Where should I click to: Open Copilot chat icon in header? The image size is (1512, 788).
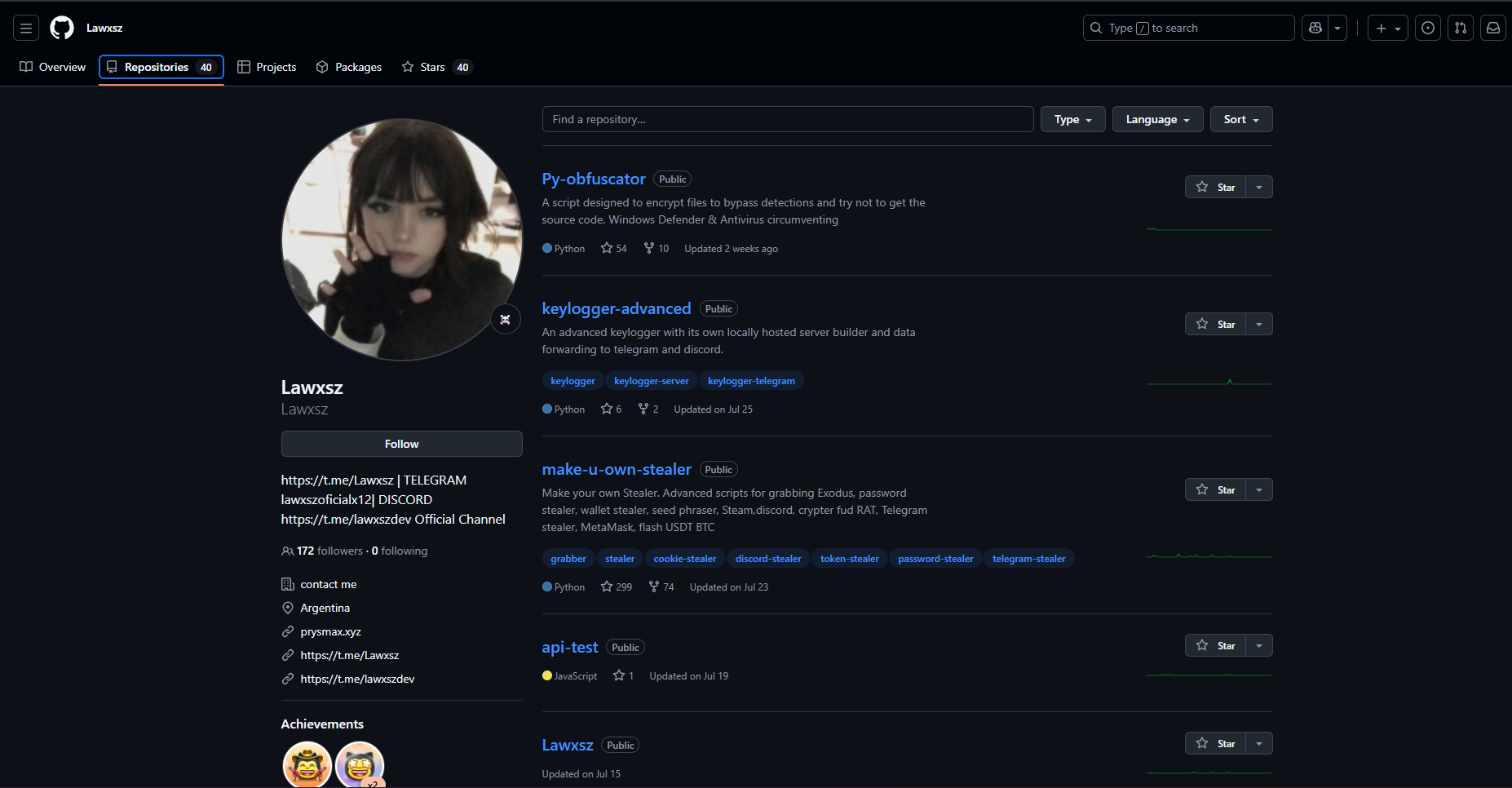tap(1315, 28)
